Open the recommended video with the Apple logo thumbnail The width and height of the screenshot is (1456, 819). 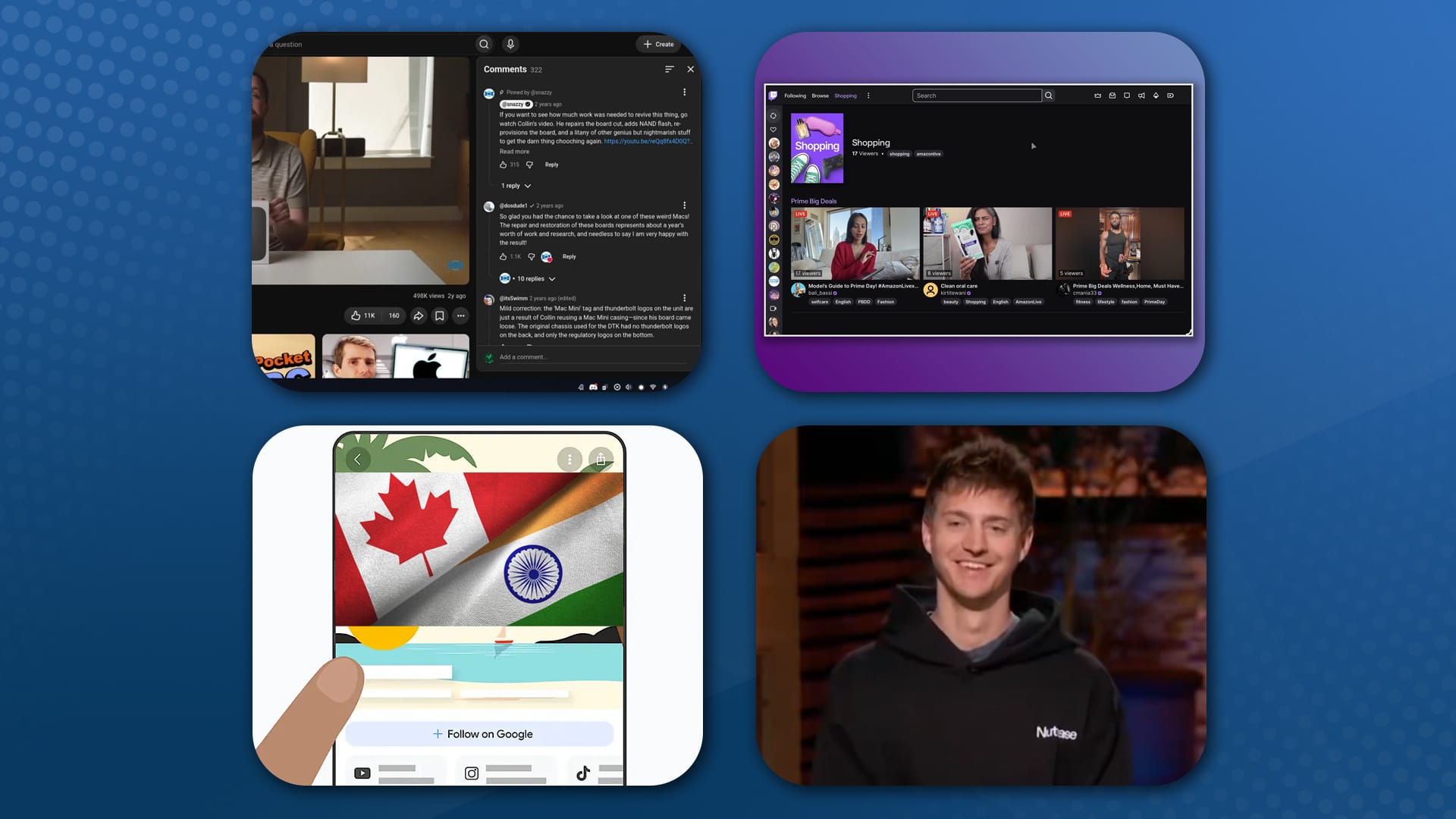tap(396, 356)
